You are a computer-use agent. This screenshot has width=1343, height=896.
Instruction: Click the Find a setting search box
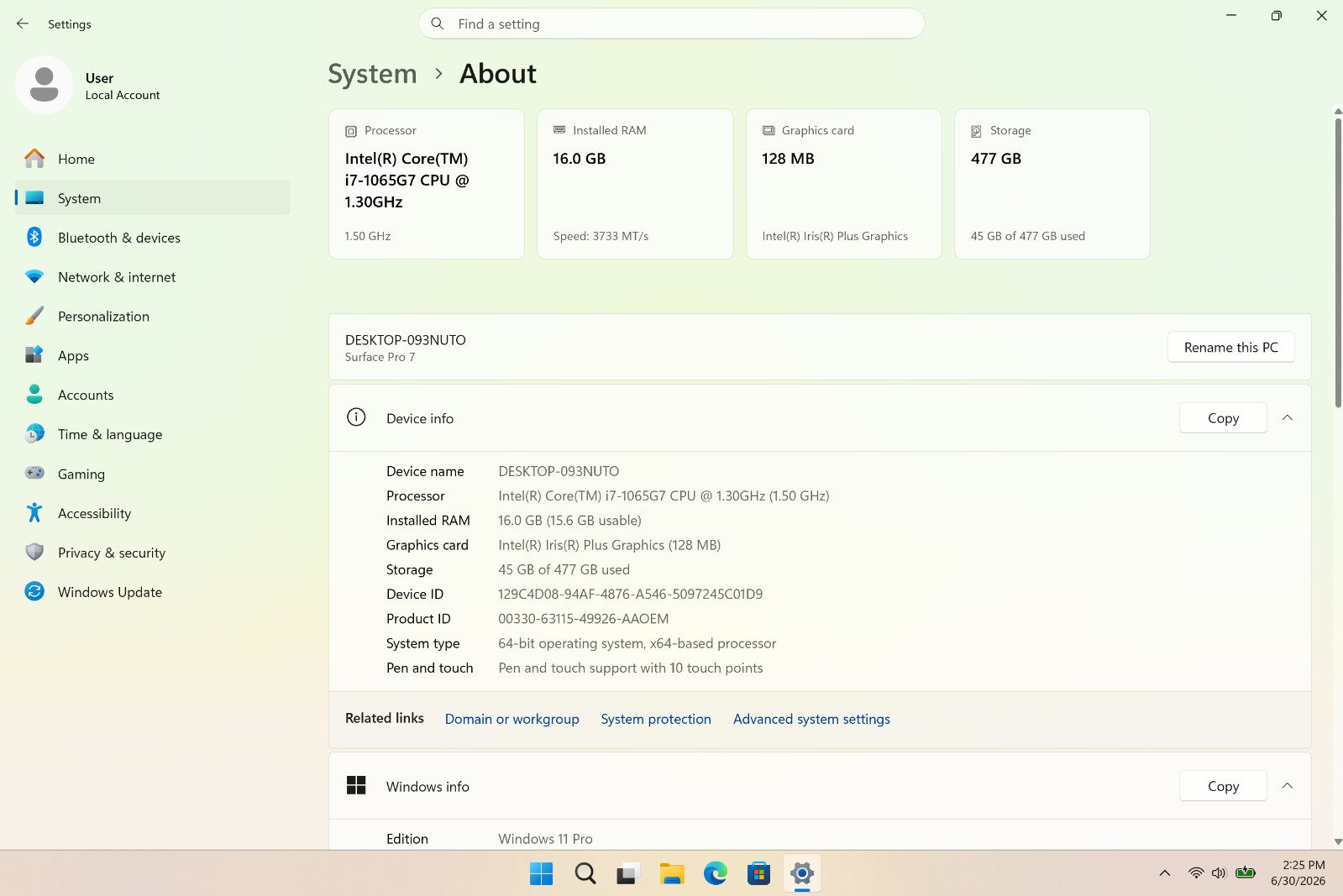tap(671, 24)
